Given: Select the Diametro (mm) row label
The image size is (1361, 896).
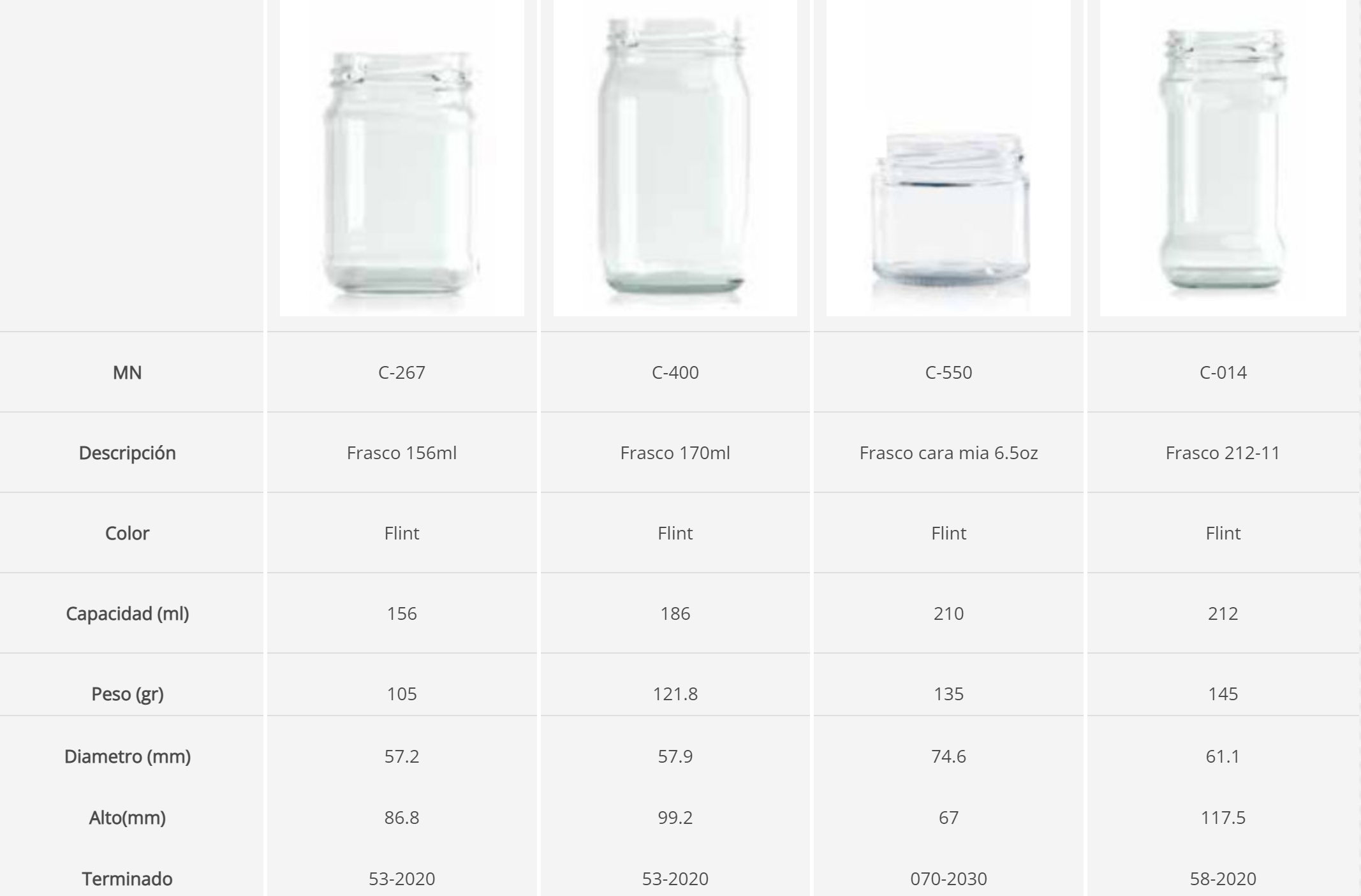Looking at the screenshot, I should [128, 756].
